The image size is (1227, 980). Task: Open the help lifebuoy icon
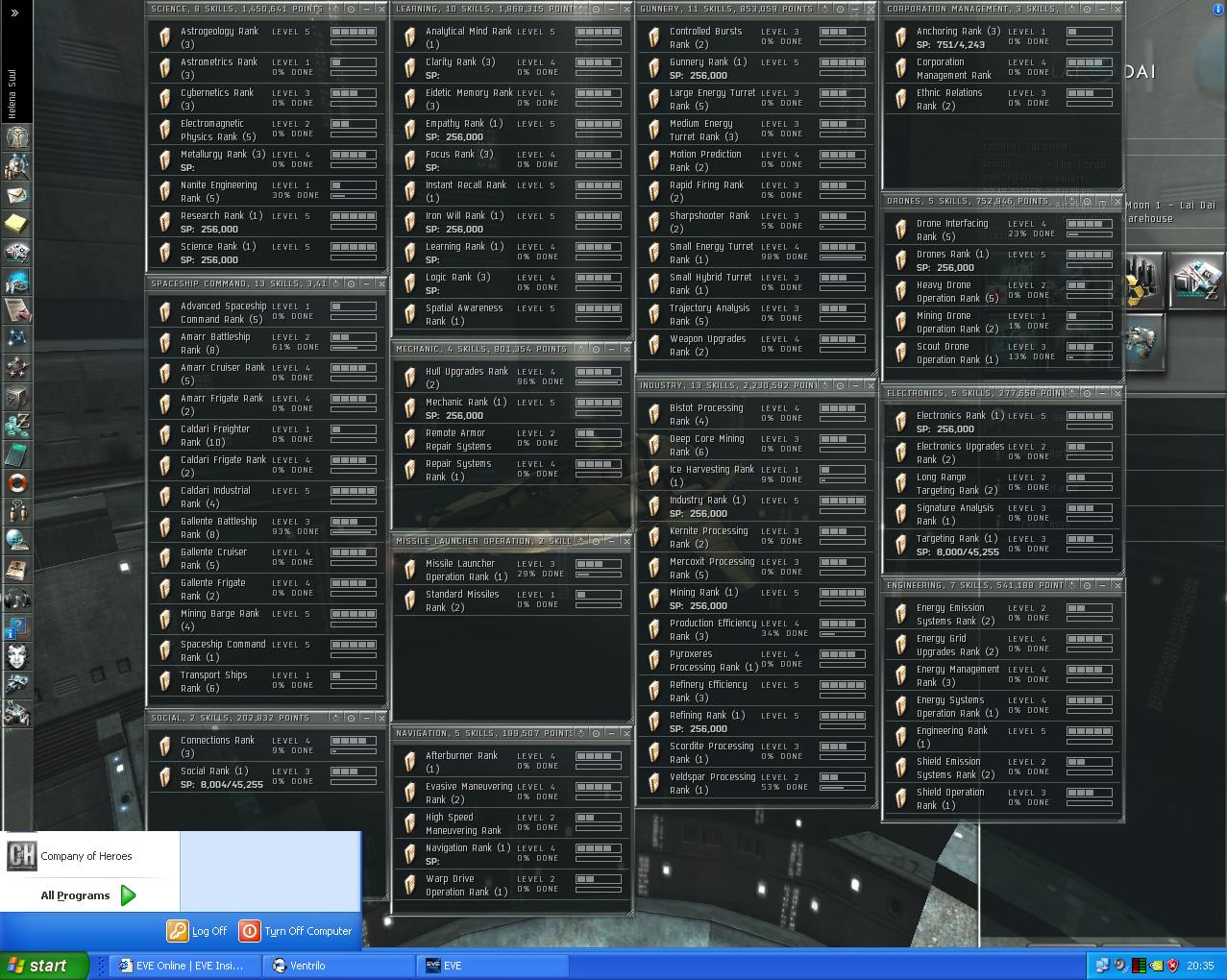click(x=16, y=483)
